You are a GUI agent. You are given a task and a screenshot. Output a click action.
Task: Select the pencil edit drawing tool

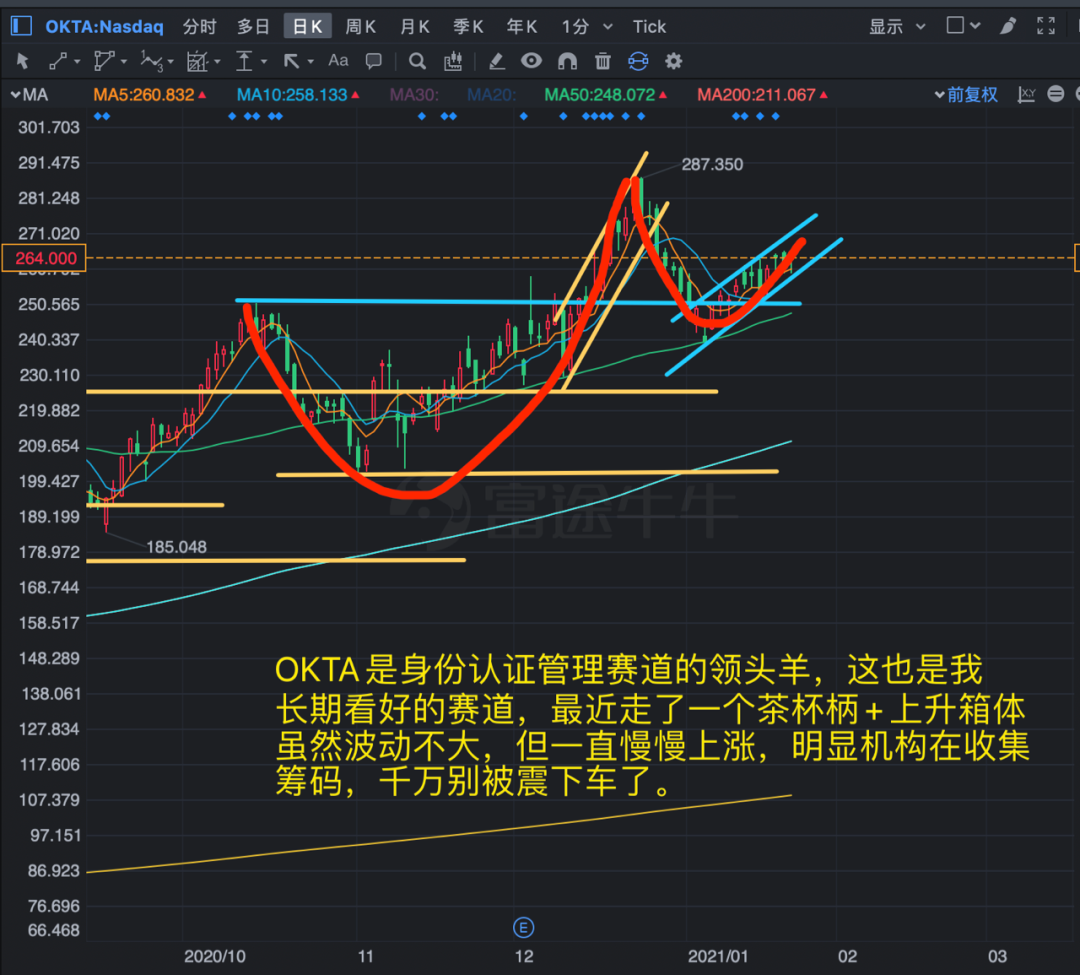click(x=497, y=61)
